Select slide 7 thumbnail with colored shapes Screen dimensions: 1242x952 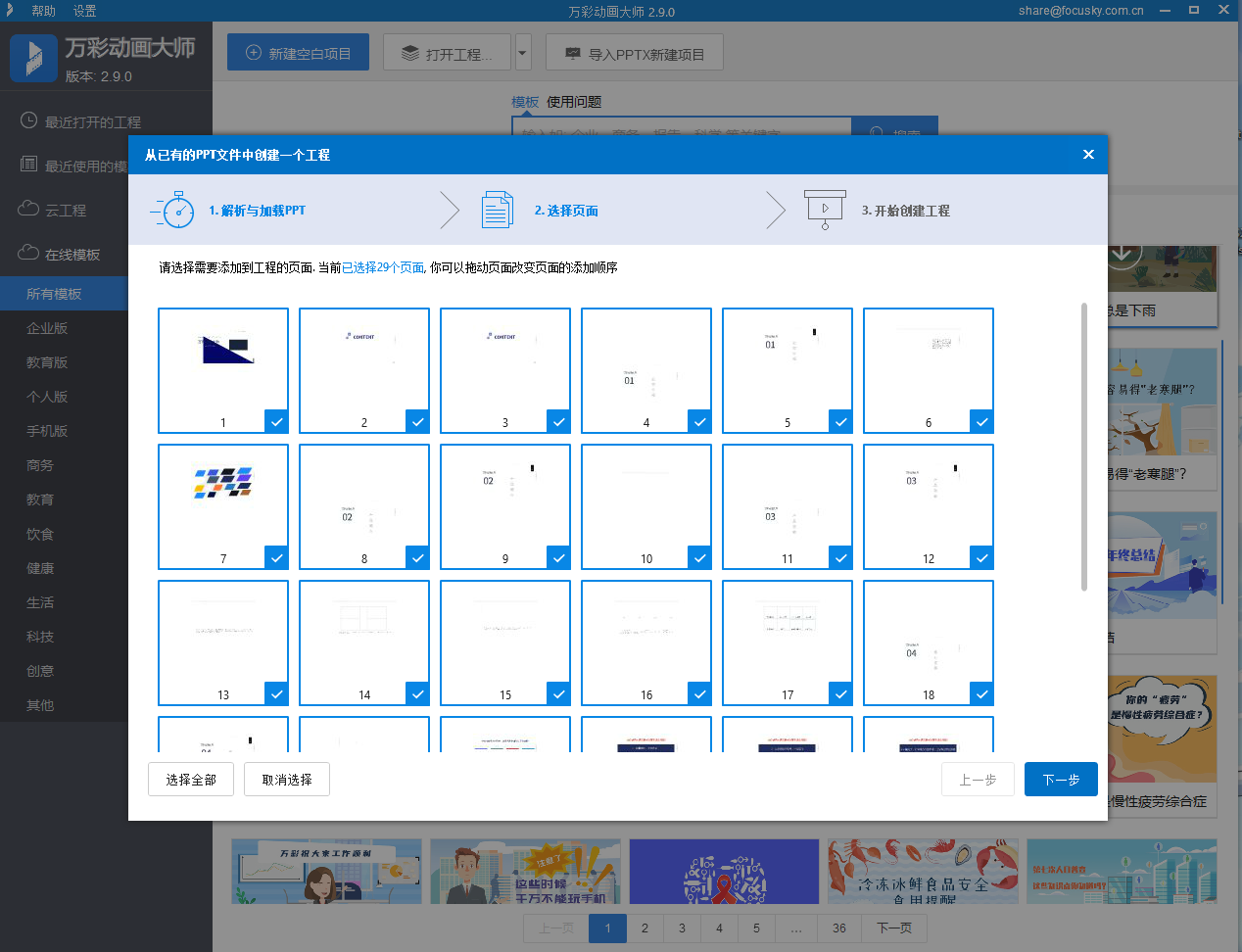(x=223, y=506)
